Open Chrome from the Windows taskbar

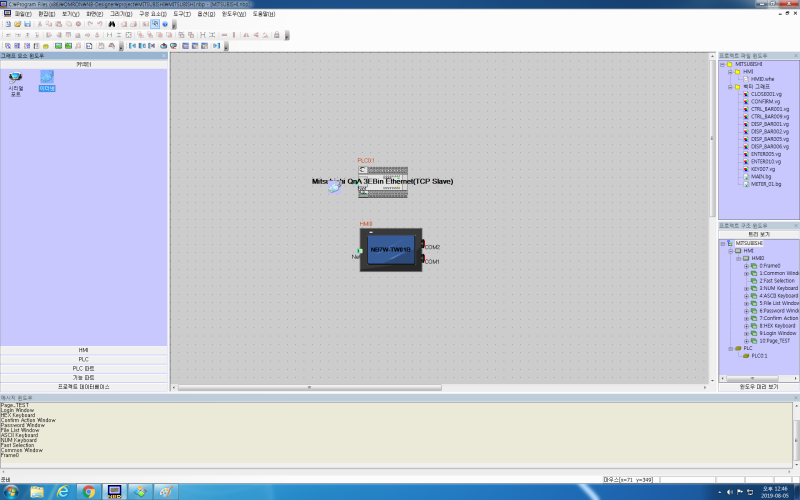89,491
